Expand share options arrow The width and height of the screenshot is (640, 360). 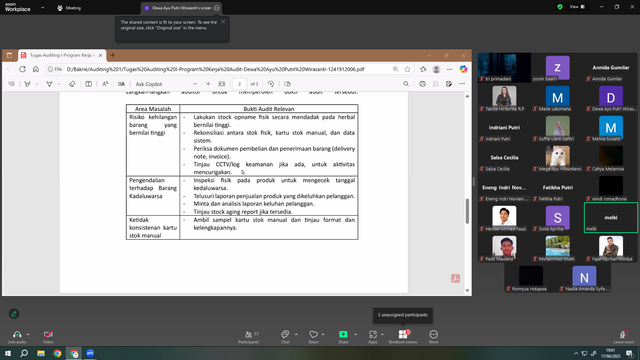coord(356,334)
